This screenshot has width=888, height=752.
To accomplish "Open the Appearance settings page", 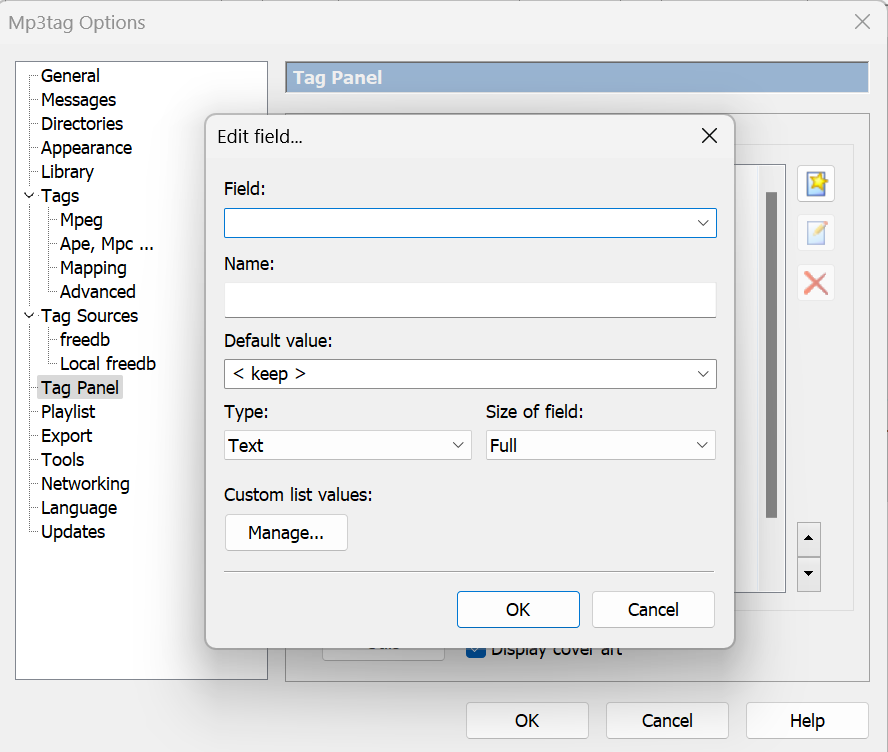I will point(86,147).
